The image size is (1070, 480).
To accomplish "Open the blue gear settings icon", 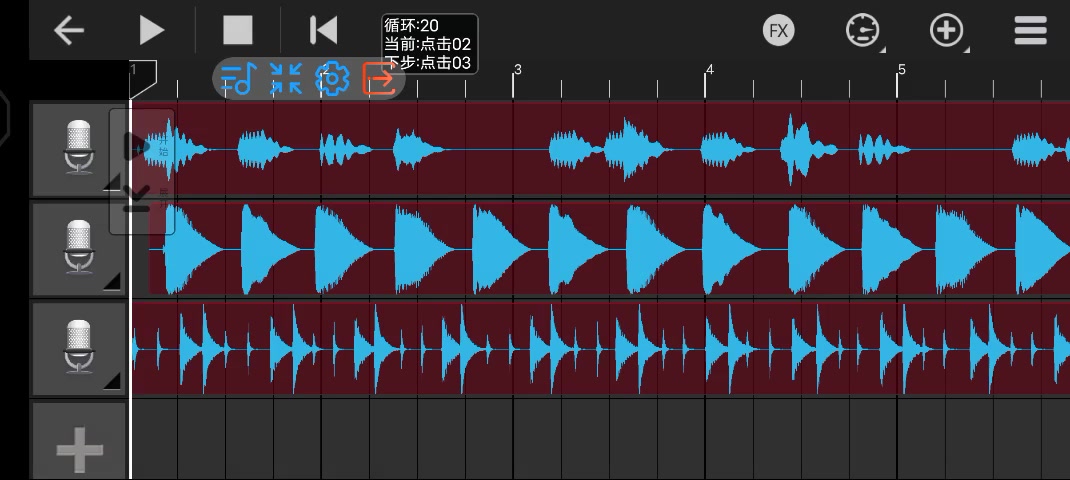I will 332,79.
